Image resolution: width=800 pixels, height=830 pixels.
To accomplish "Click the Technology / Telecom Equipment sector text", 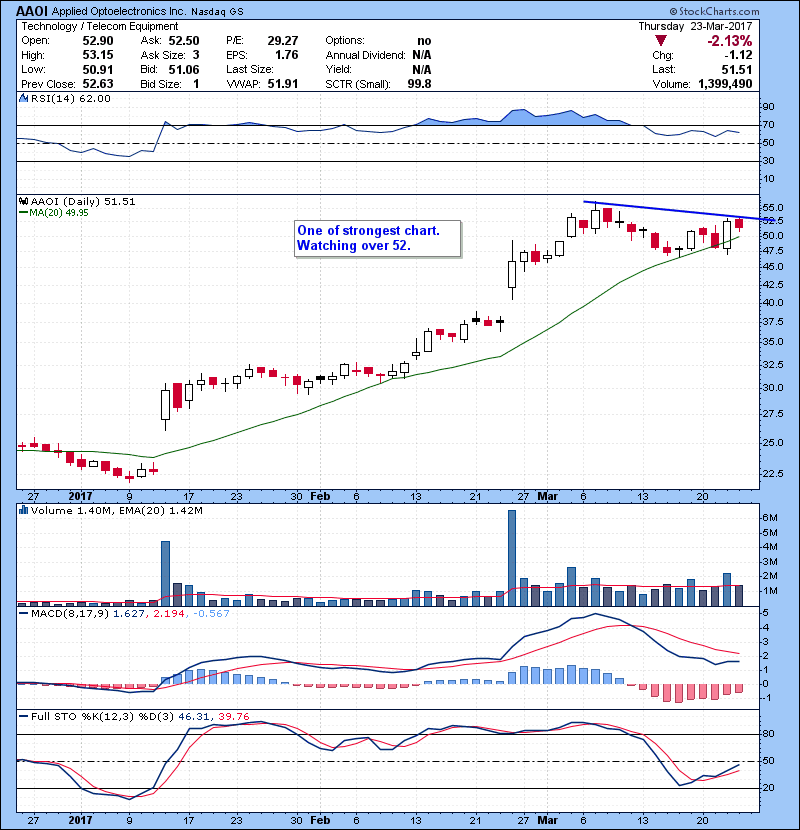I will 100,26.
